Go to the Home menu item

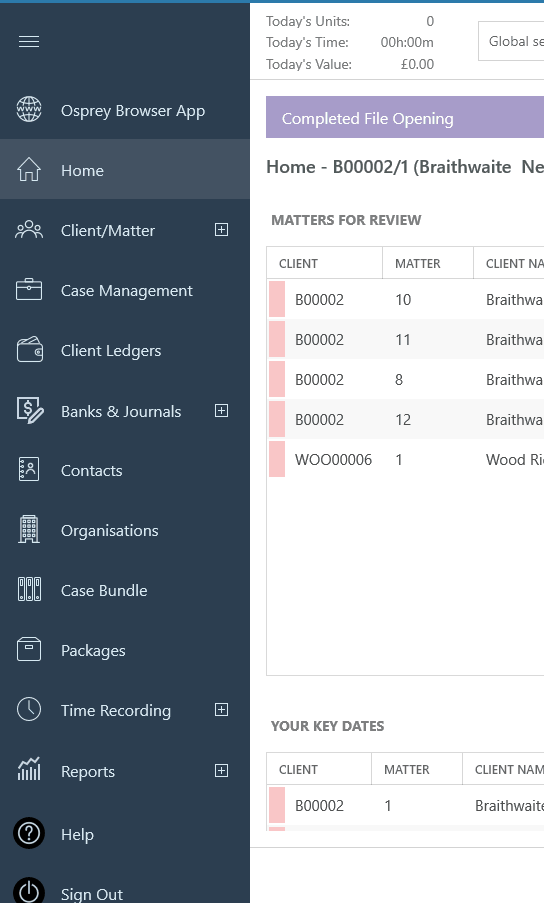(125, 169)
